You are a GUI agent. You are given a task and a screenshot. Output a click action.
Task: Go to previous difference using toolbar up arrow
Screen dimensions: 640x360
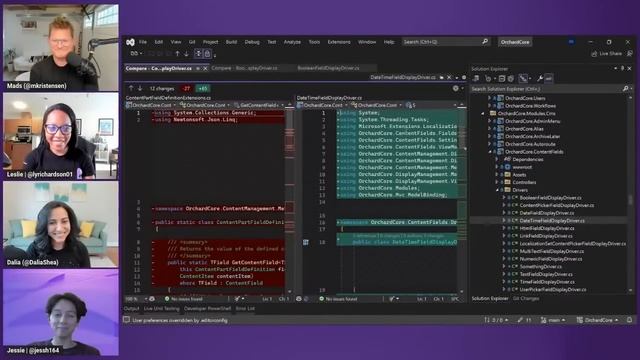pos(178,53)
